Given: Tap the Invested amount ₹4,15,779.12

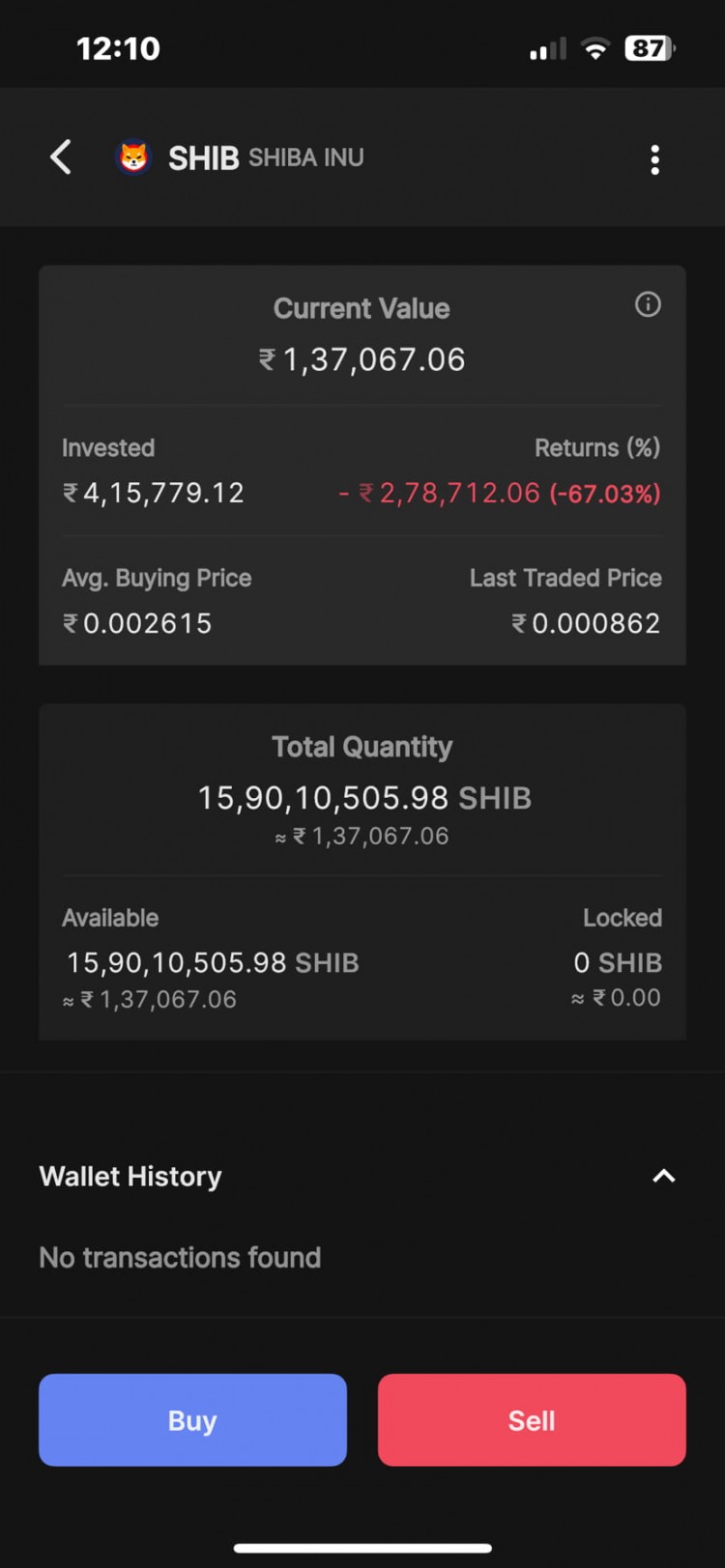Looking at the screenshot, I should [x=153, y=493].
